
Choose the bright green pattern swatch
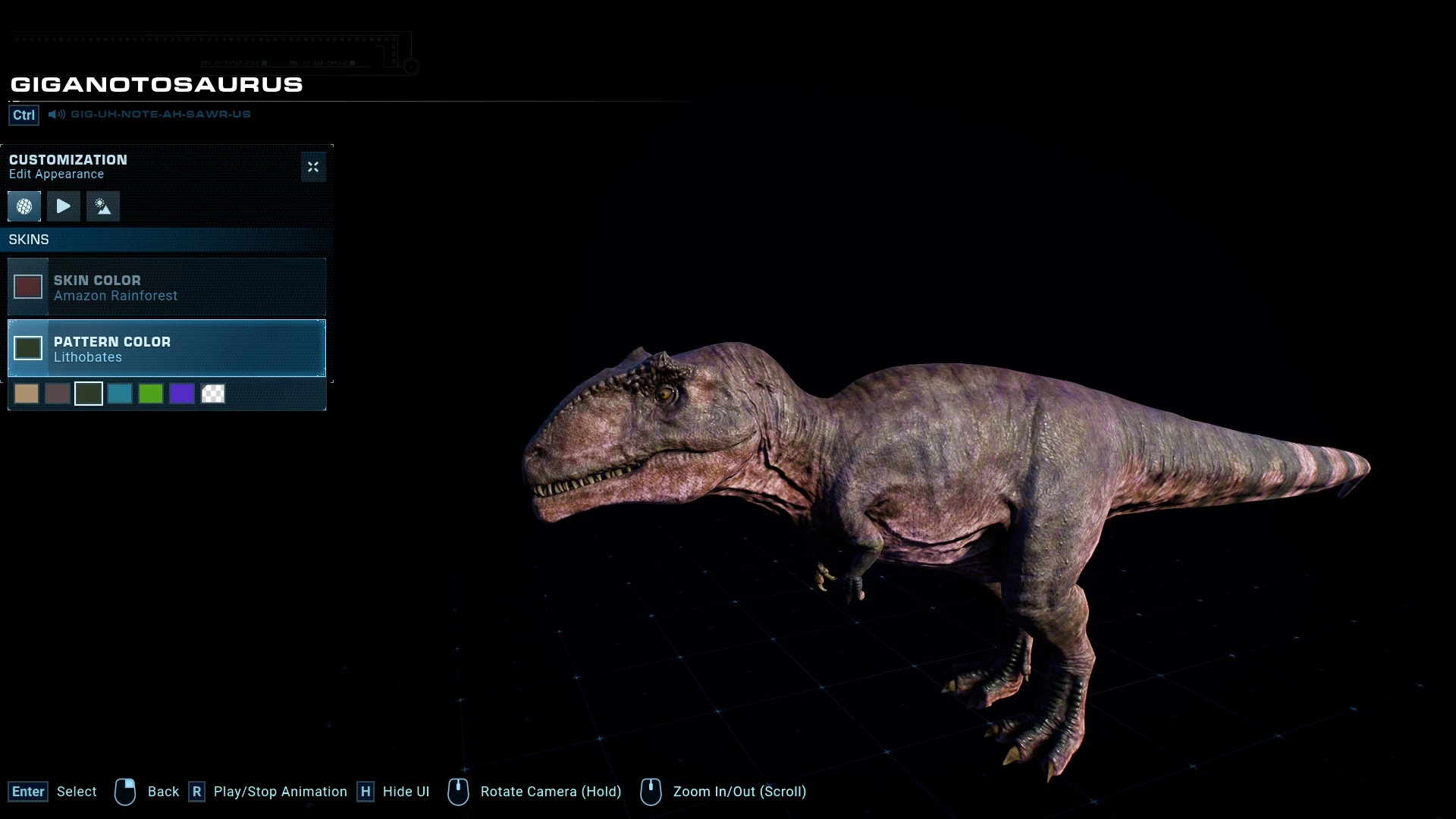click(151, 394)
